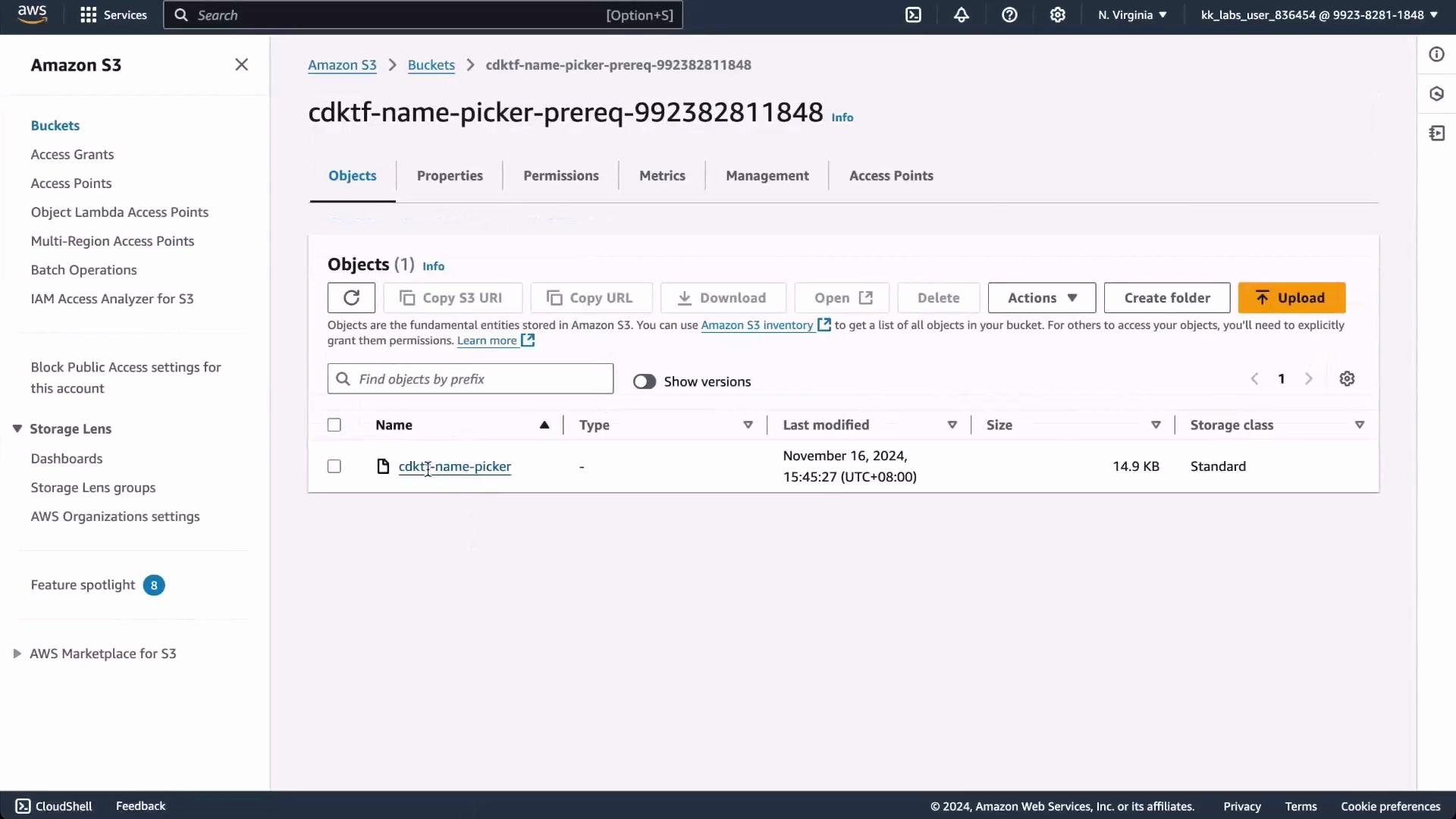Go to previous page of objects

(x=1254, y=379)
